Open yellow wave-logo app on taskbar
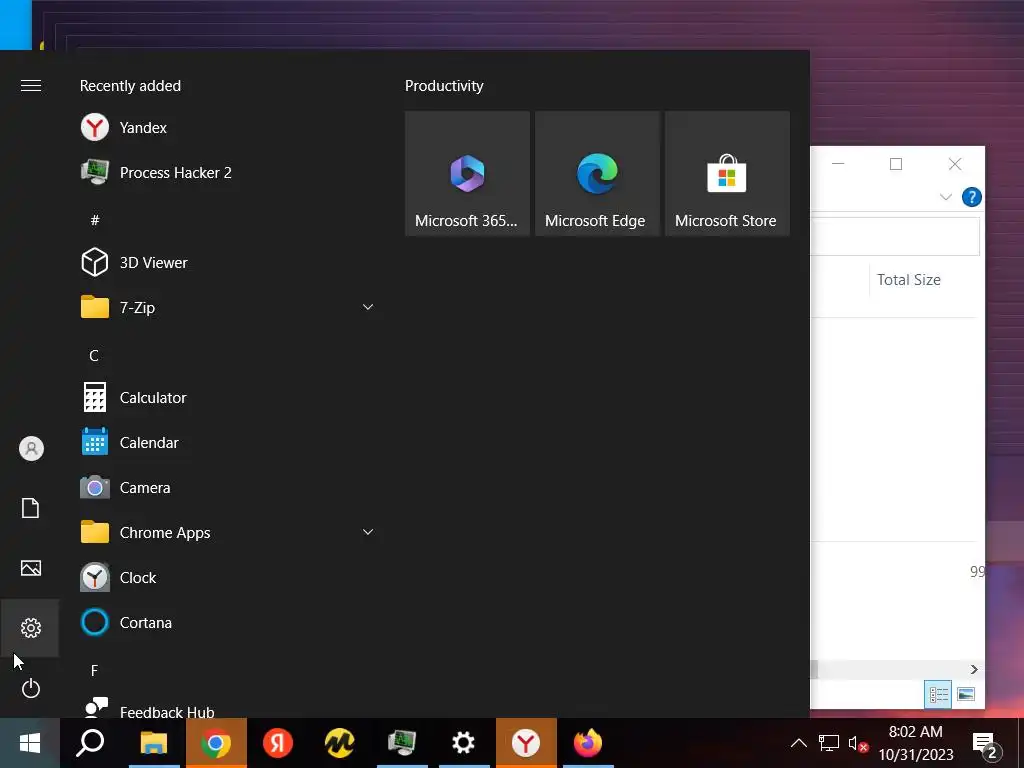The width and height of the screenshot is (1024, 768). click(340, 743)
